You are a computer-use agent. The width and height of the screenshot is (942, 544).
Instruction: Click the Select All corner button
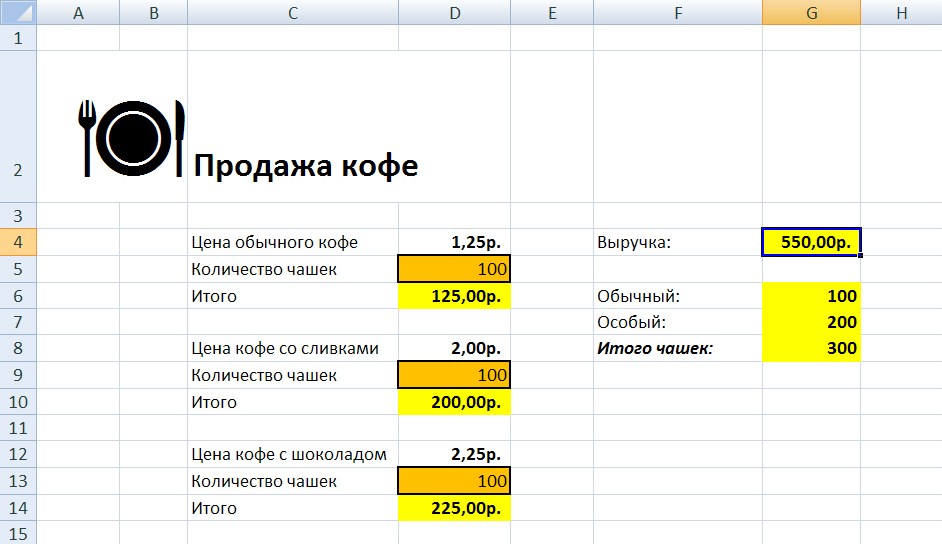(x=18, y=12)
